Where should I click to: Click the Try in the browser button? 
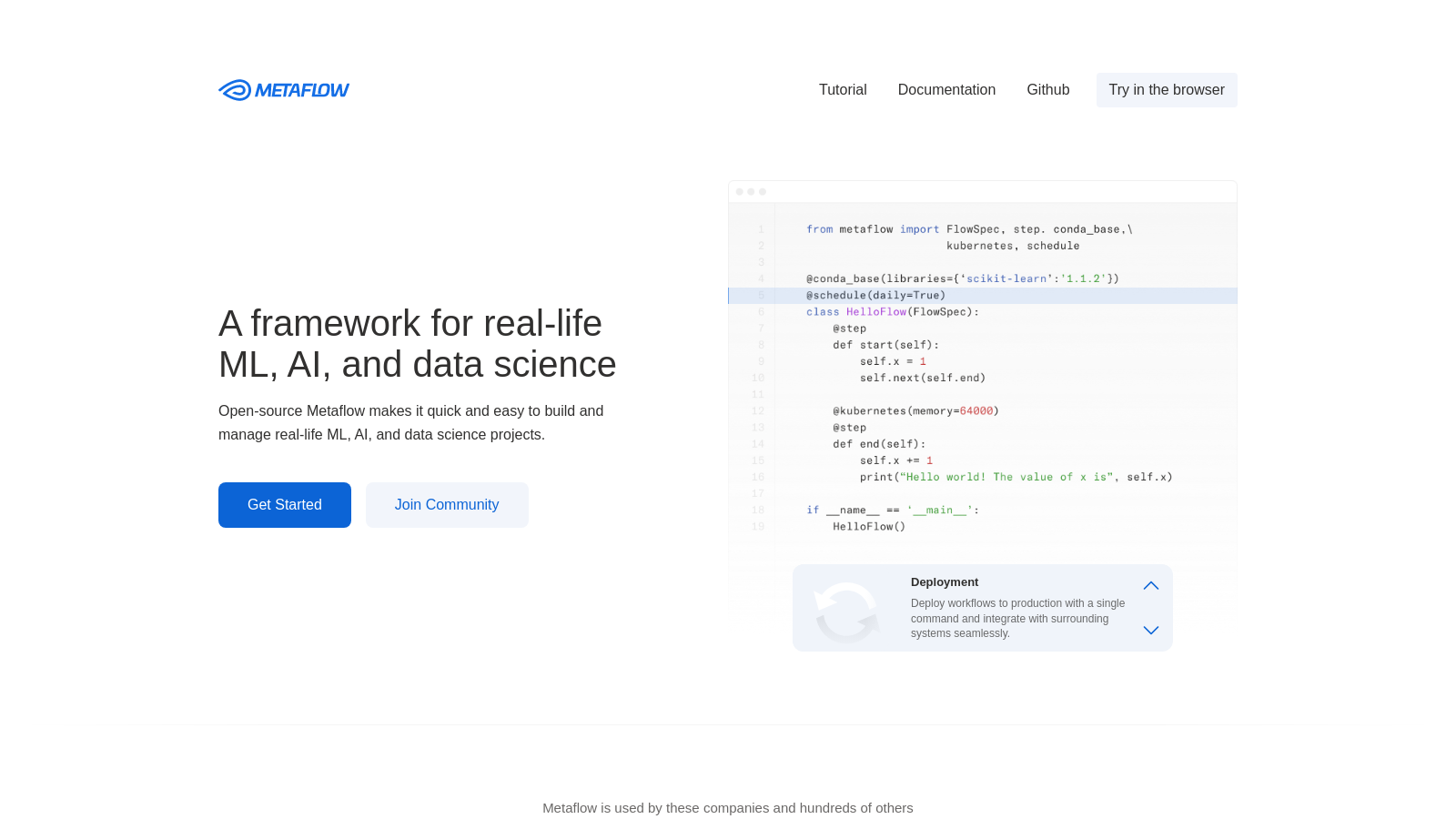1167,89
